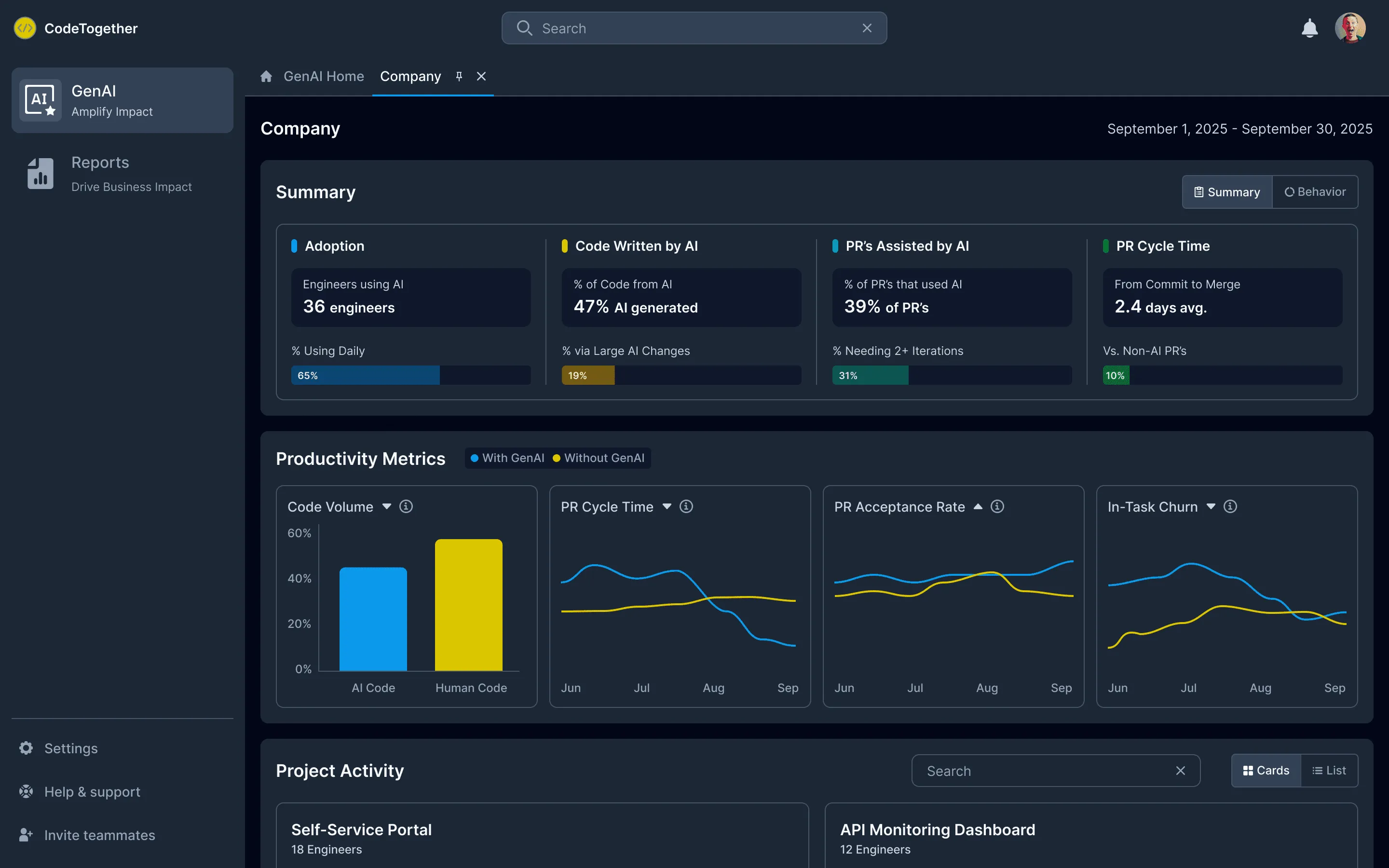Image resolution: width=1389 pixels, height=868 pixels.
Task: Show info for In-Task Churn chart
Action: pos(1230,506)
